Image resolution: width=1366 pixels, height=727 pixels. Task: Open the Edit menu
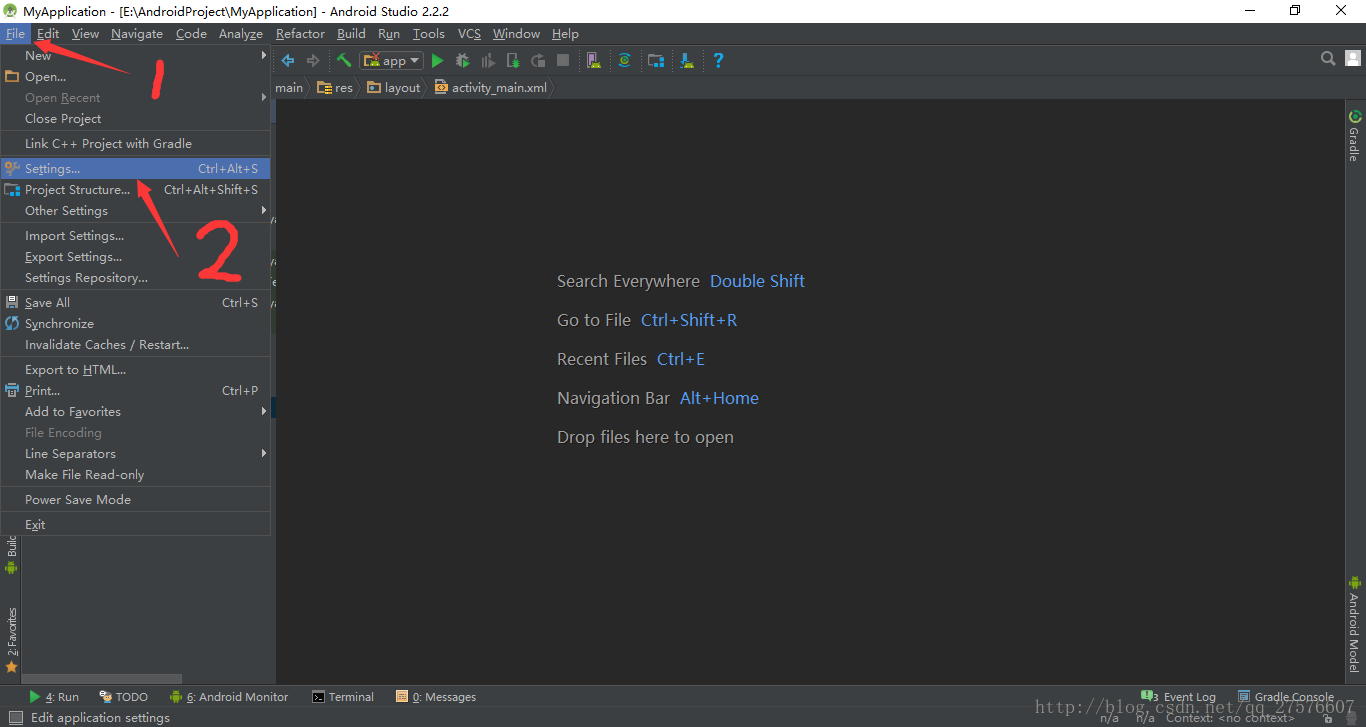[x=48, y=33]
